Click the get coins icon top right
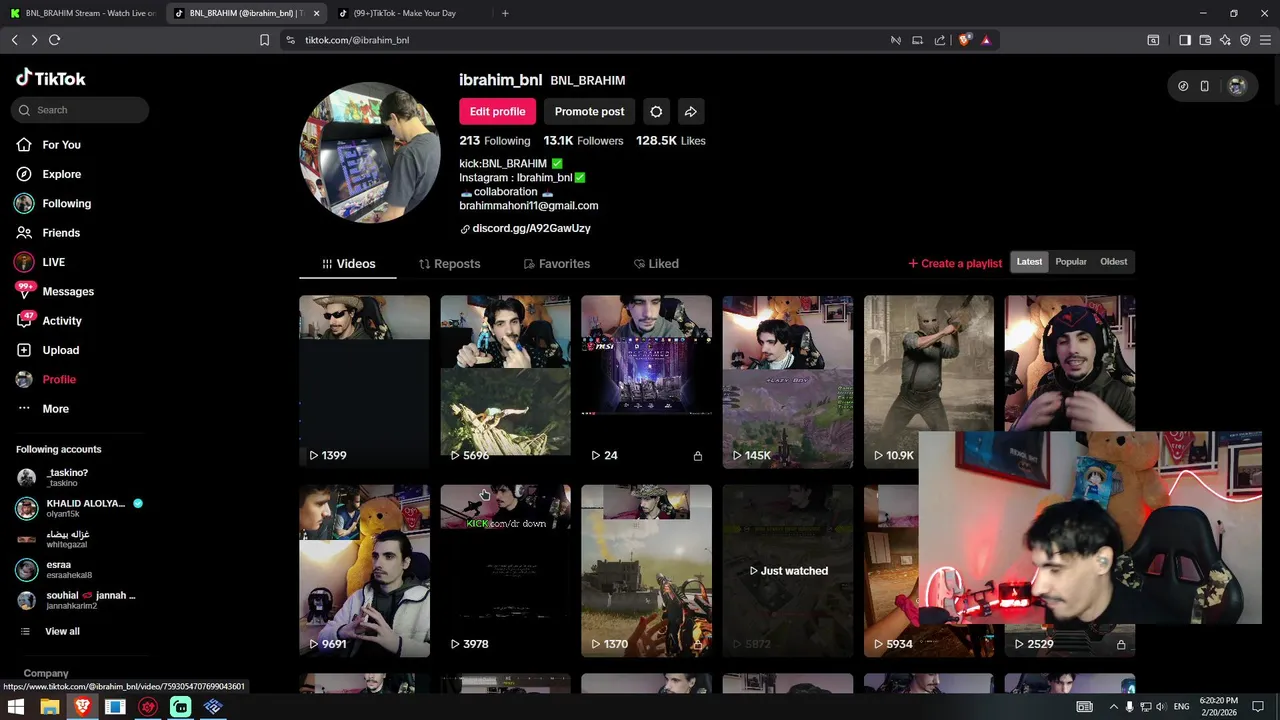This screenshot has width=1280, height=720. (1183, 86)
